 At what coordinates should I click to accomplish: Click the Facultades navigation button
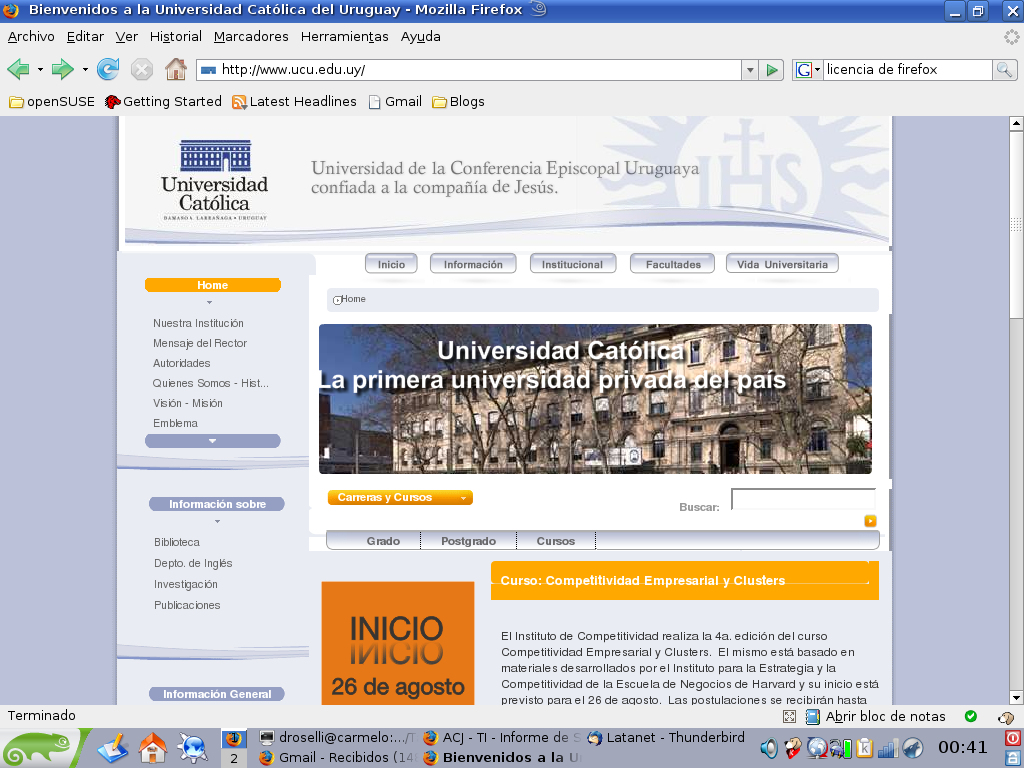tap(673, 264)
